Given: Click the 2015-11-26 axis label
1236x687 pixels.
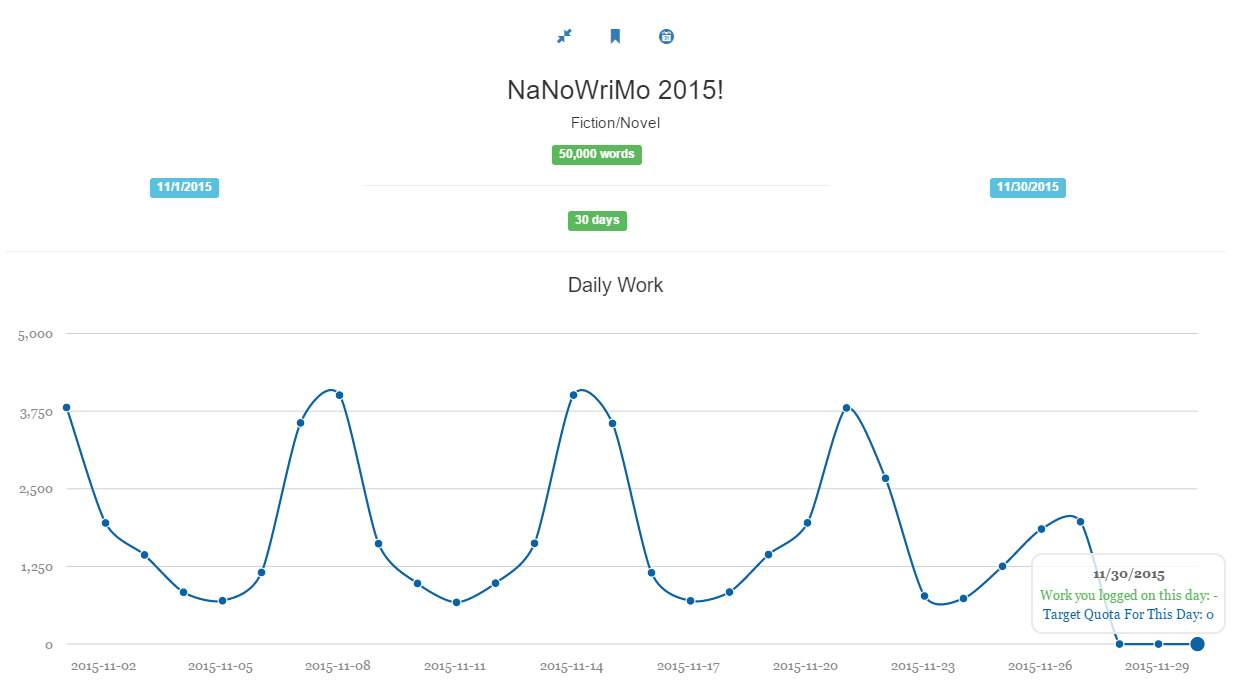Looking at the screenshot, I should [1039, 666].
